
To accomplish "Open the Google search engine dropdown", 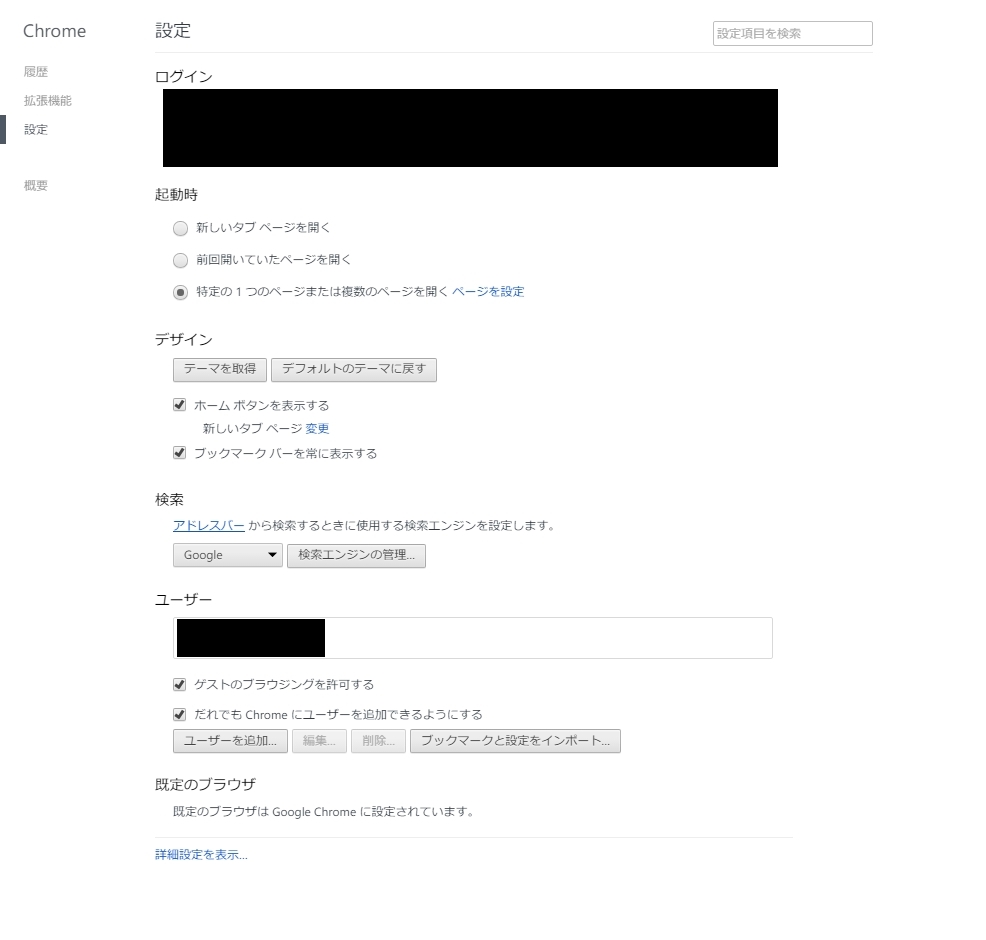I will (227, 555).
